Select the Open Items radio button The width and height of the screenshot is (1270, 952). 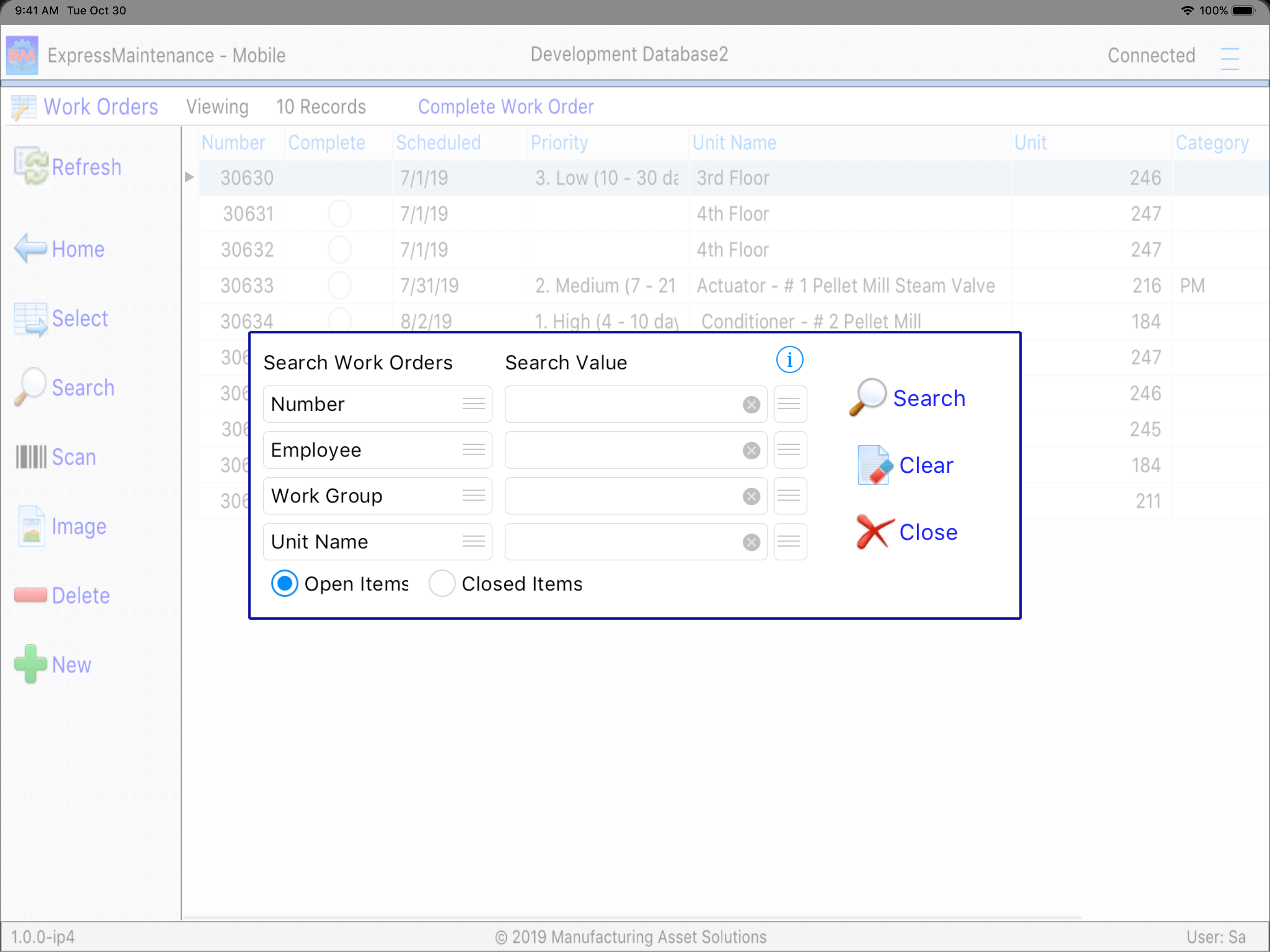click(x=284, y=583)
